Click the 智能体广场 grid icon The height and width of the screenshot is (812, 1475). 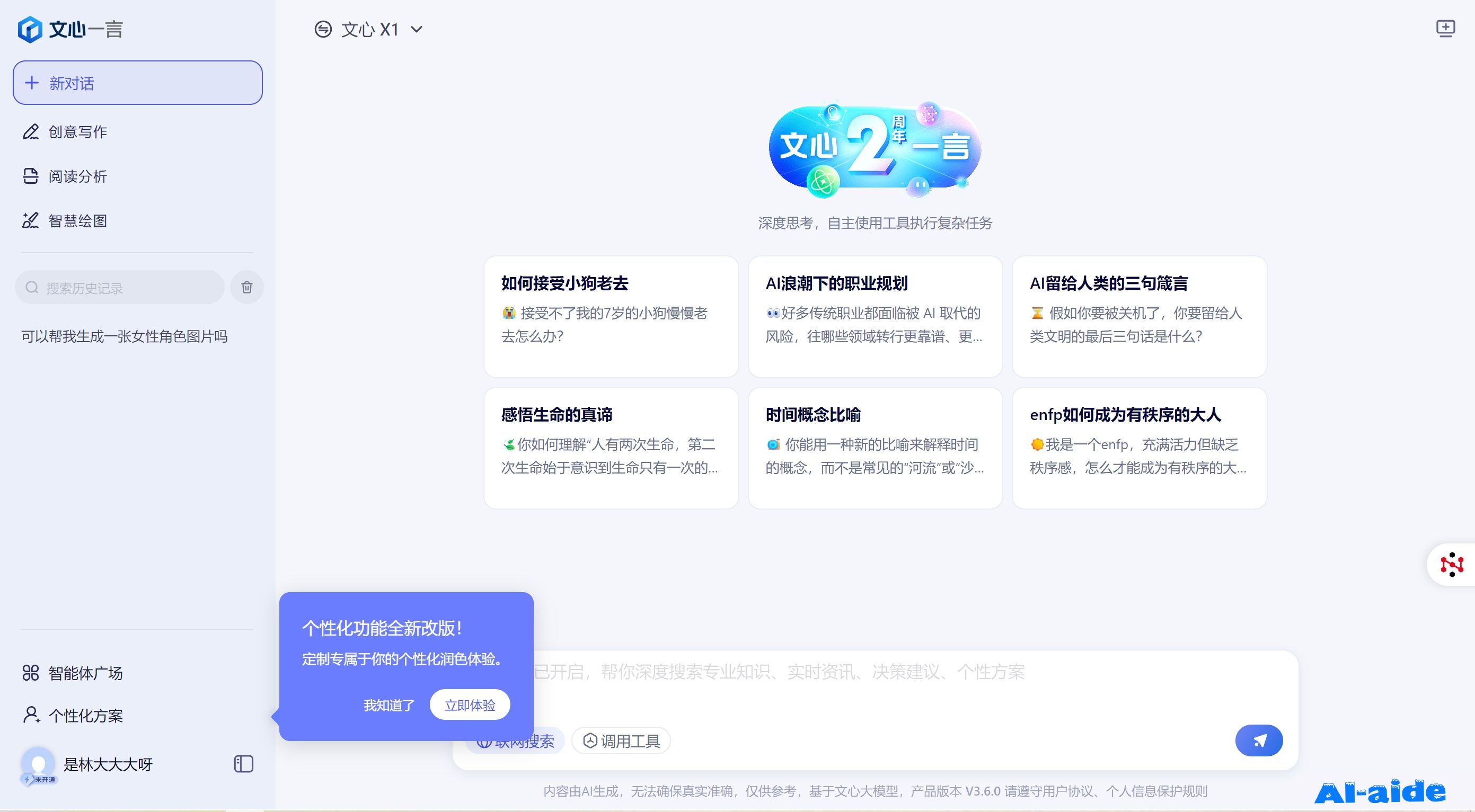click(31, 674)
